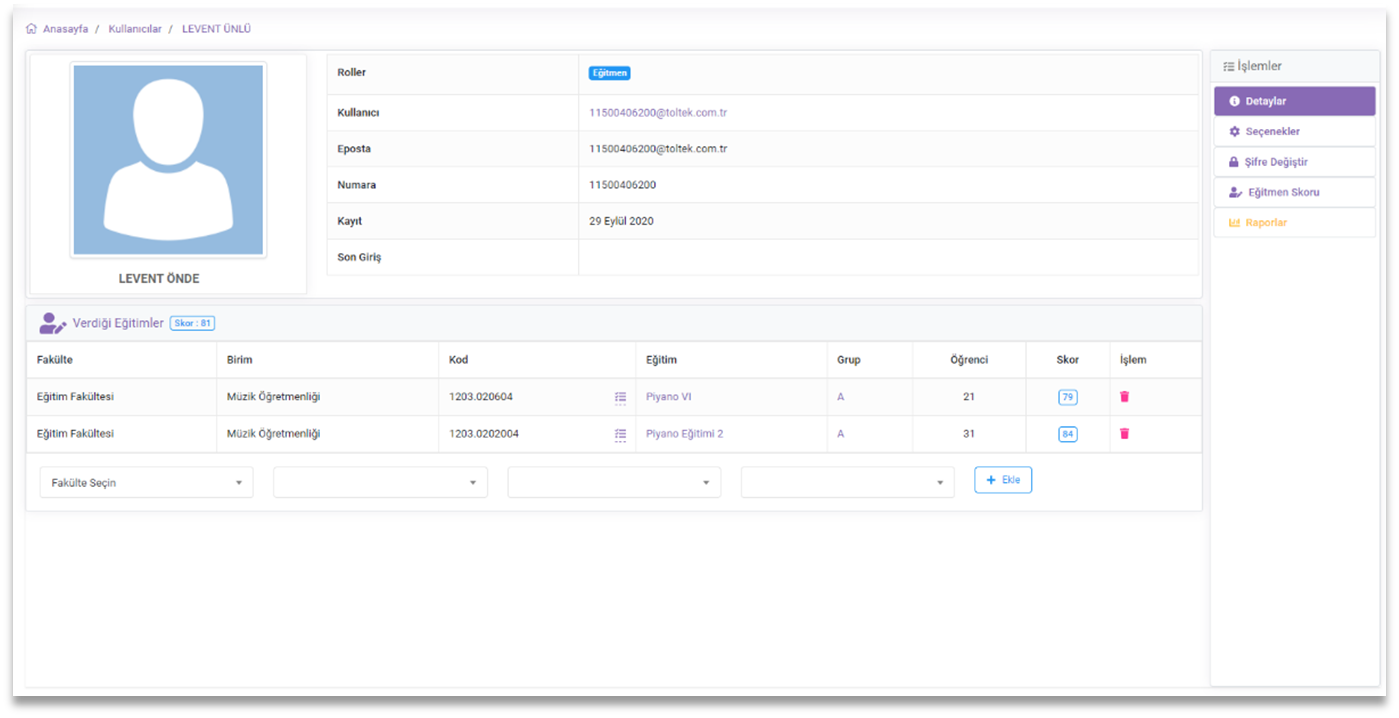Open Seçenekler from the İşlemler sidebar

point(1275,131)
